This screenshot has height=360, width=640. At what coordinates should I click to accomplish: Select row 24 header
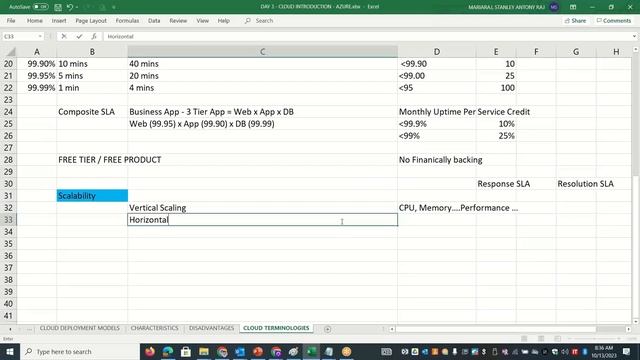[x=9, y=112]
